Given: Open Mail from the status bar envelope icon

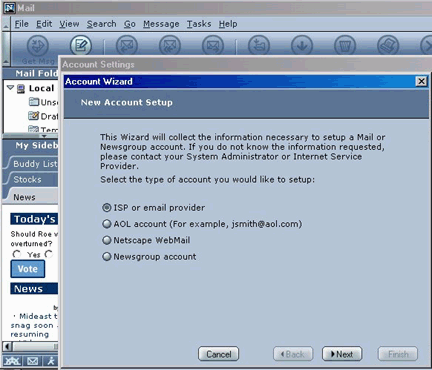Looking at the screenshot, I should pos(33,361).
